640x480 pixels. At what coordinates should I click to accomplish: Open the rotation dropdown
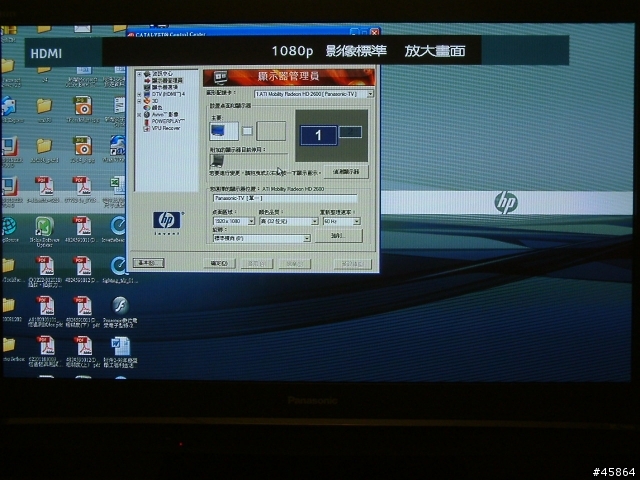pos(306,238)
